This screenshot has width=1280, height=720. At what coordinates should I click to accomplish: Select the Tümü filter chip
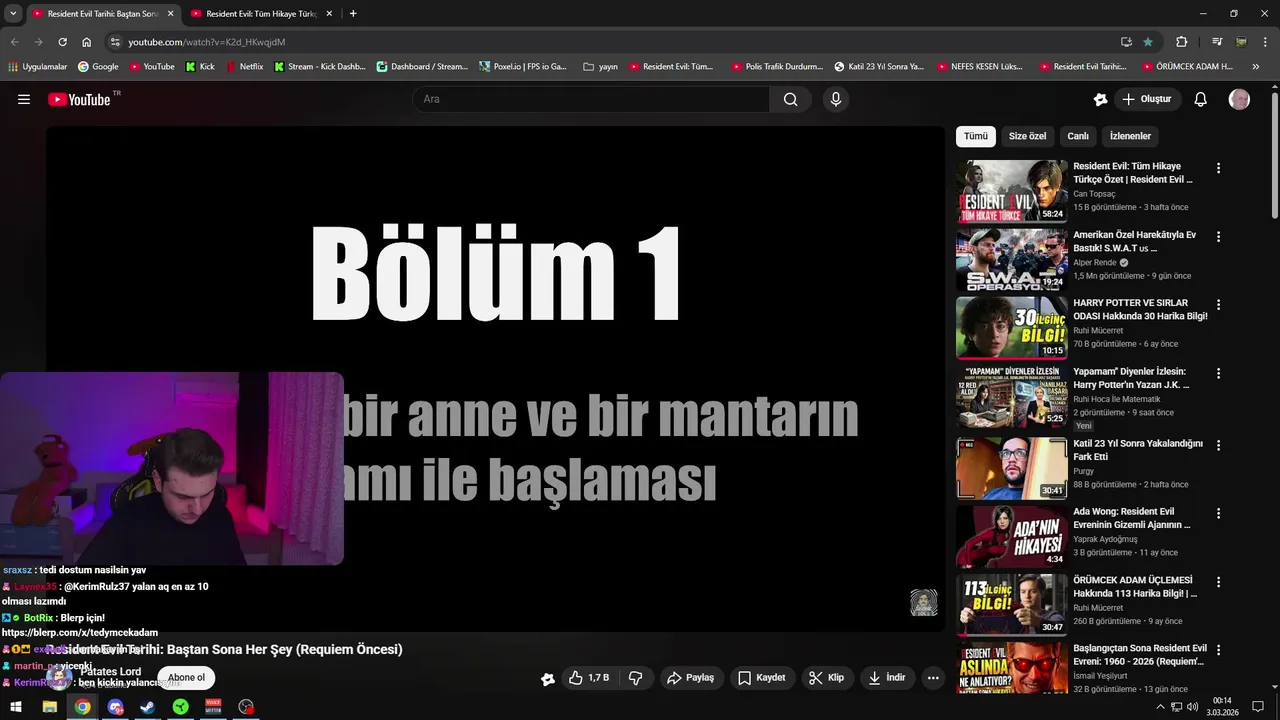976,136
